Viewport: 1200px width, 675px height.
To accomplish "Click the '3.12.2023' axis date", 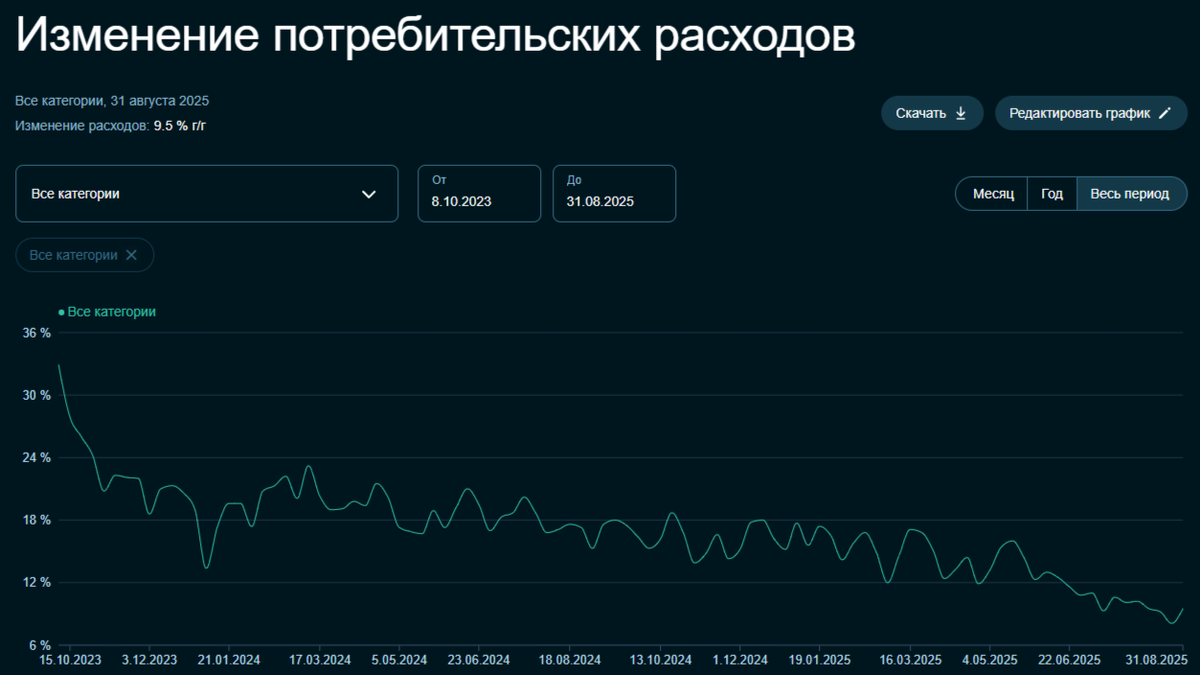I will point(149,660).
